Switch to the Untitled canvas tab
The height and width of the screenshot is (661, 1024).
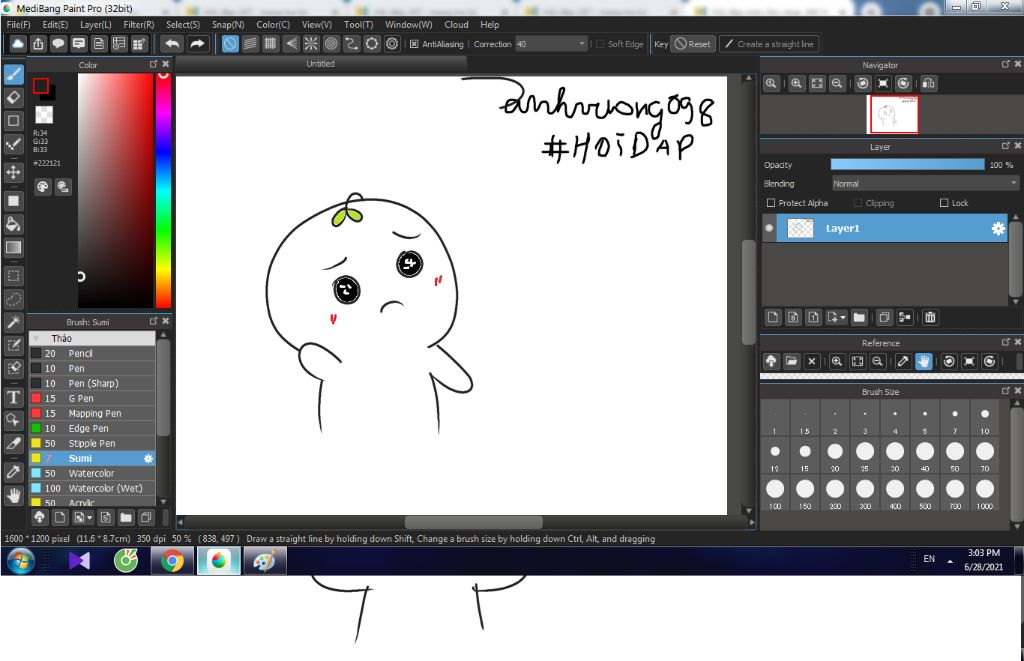coord(321,63)
